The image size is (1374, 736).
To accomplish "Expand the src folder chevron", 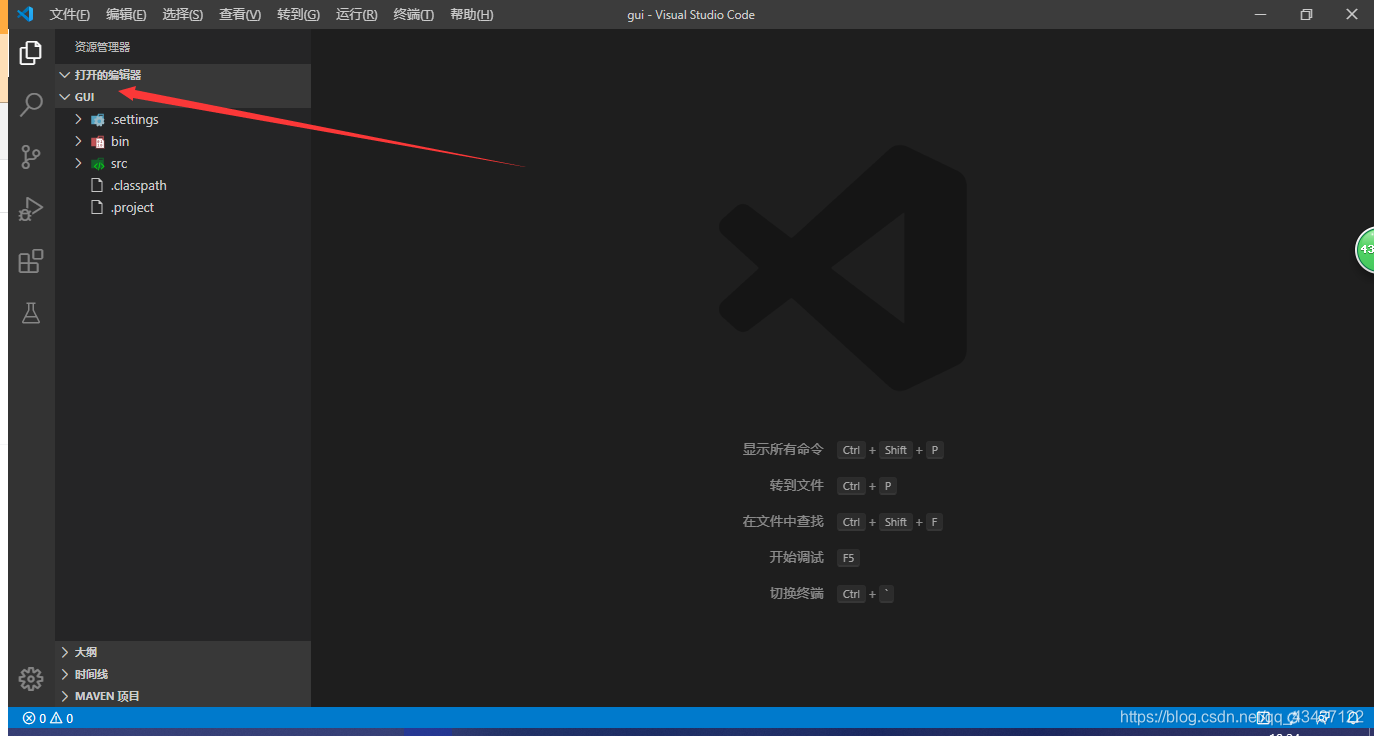I will tap(78, 163).
